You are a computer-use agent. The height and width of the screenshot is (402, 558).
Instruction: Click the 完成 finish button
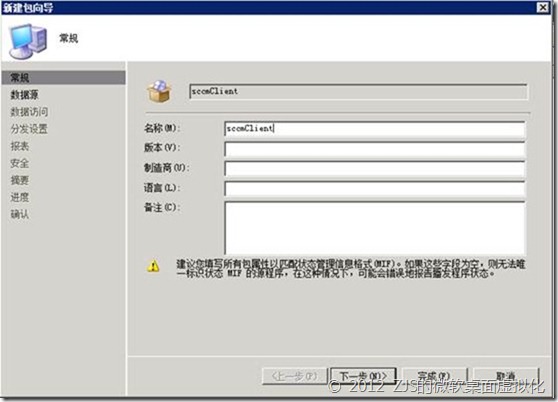[434, 376]
